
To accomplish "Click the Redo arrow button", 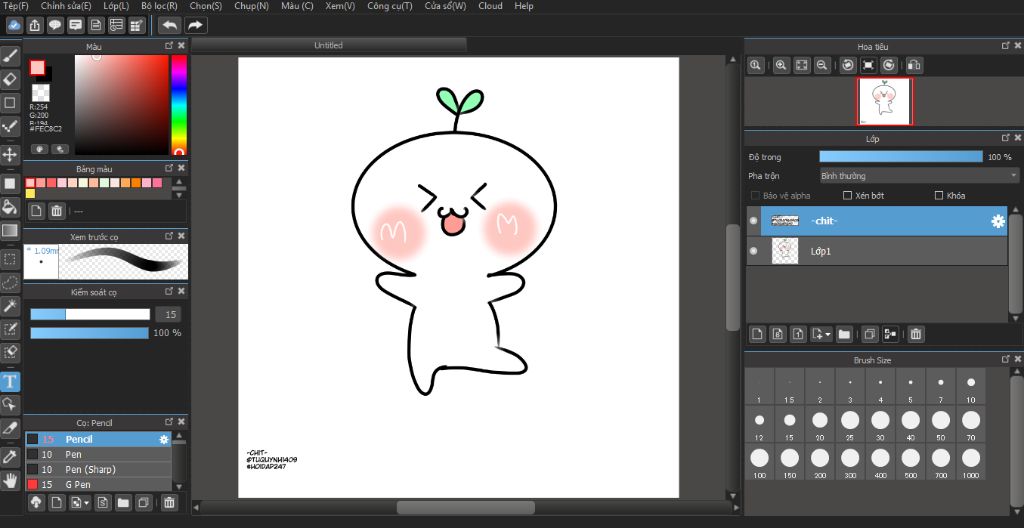I will [x=195, y=25].
